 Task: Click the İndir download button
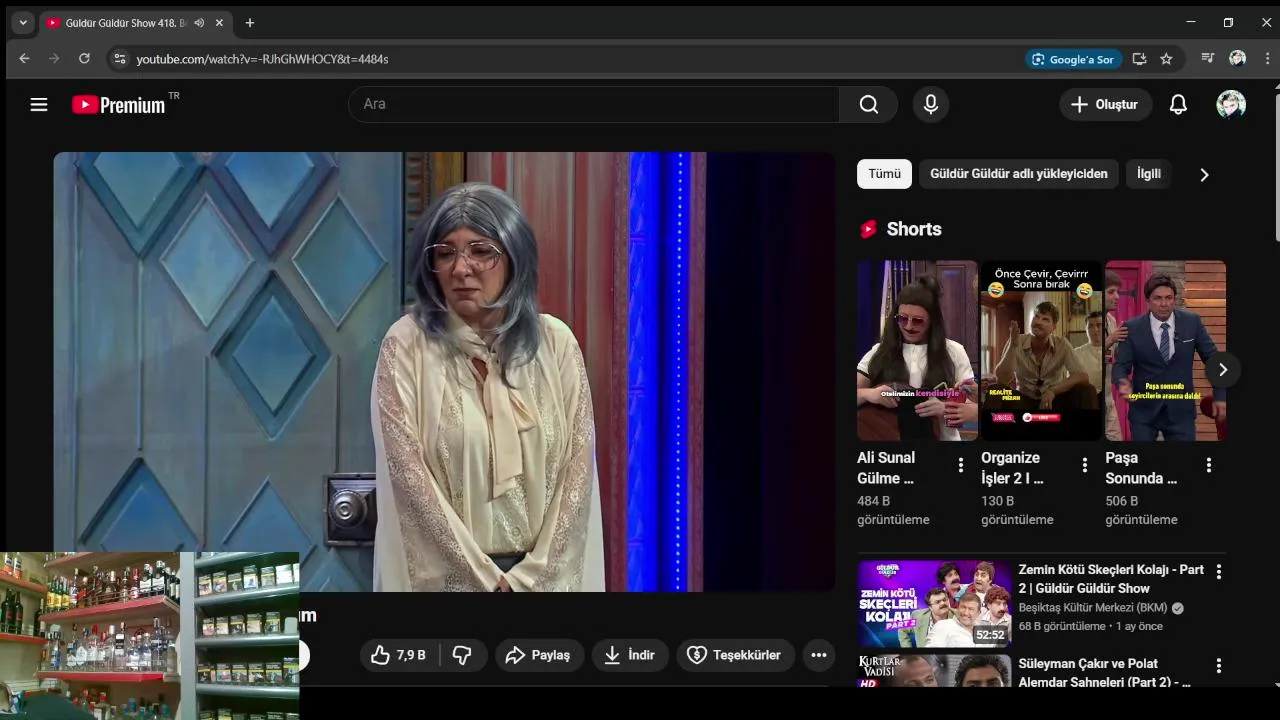pyautogui.click(x=630, y=655)
